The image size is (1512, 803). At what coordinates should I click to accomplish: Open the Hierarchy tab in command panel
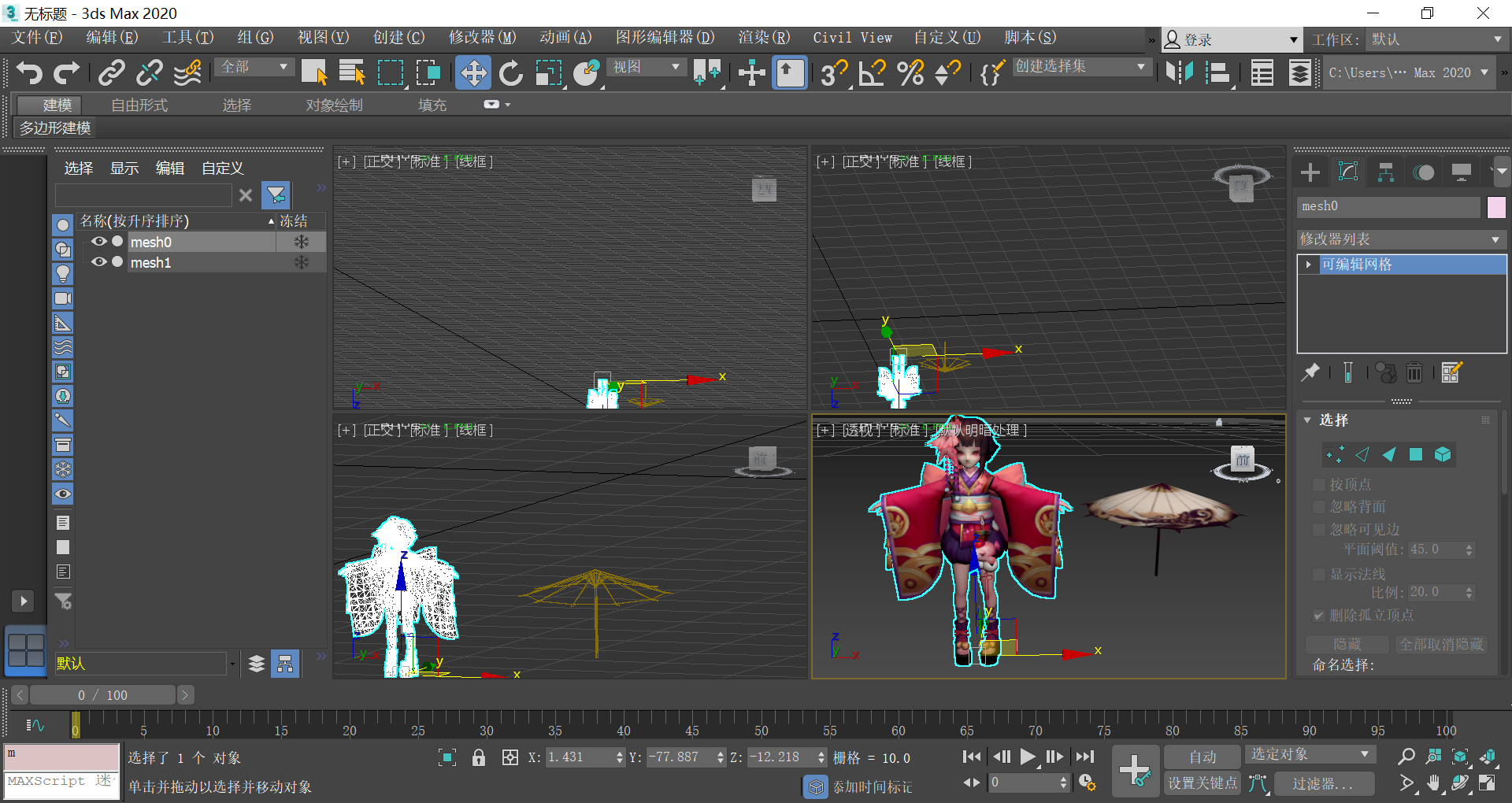[1386, 172]
